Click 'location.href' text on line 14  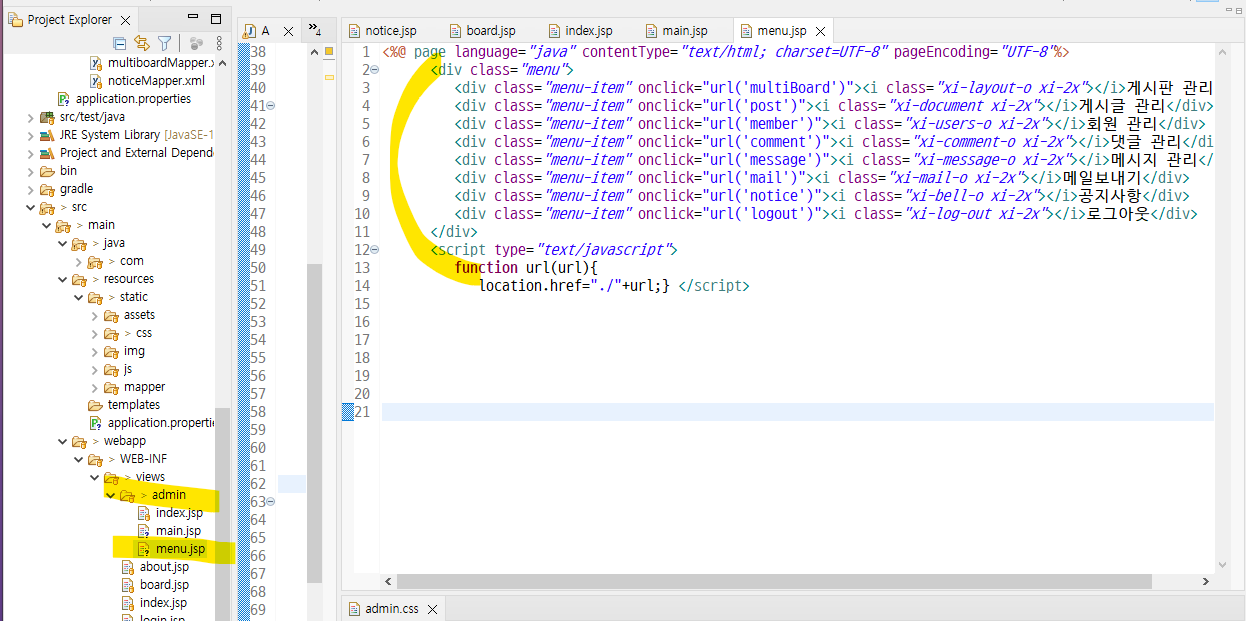pos(529,286)
